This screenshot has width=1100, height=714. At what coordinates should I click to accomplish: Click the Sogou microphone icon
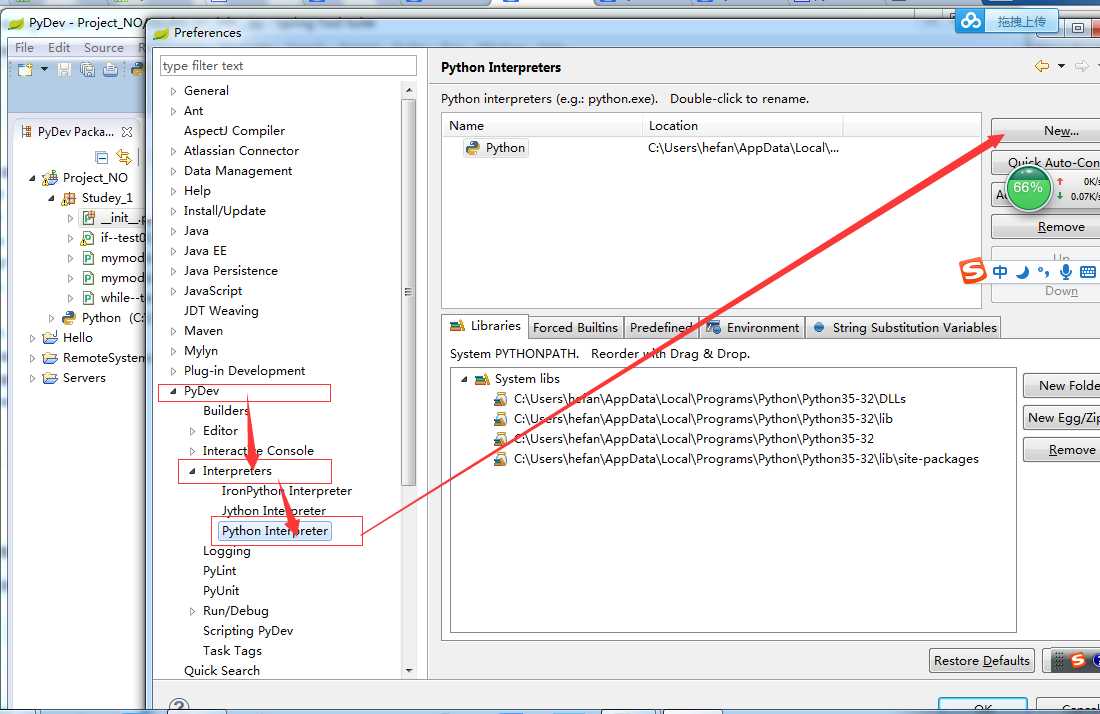[x=1066, y=271]
